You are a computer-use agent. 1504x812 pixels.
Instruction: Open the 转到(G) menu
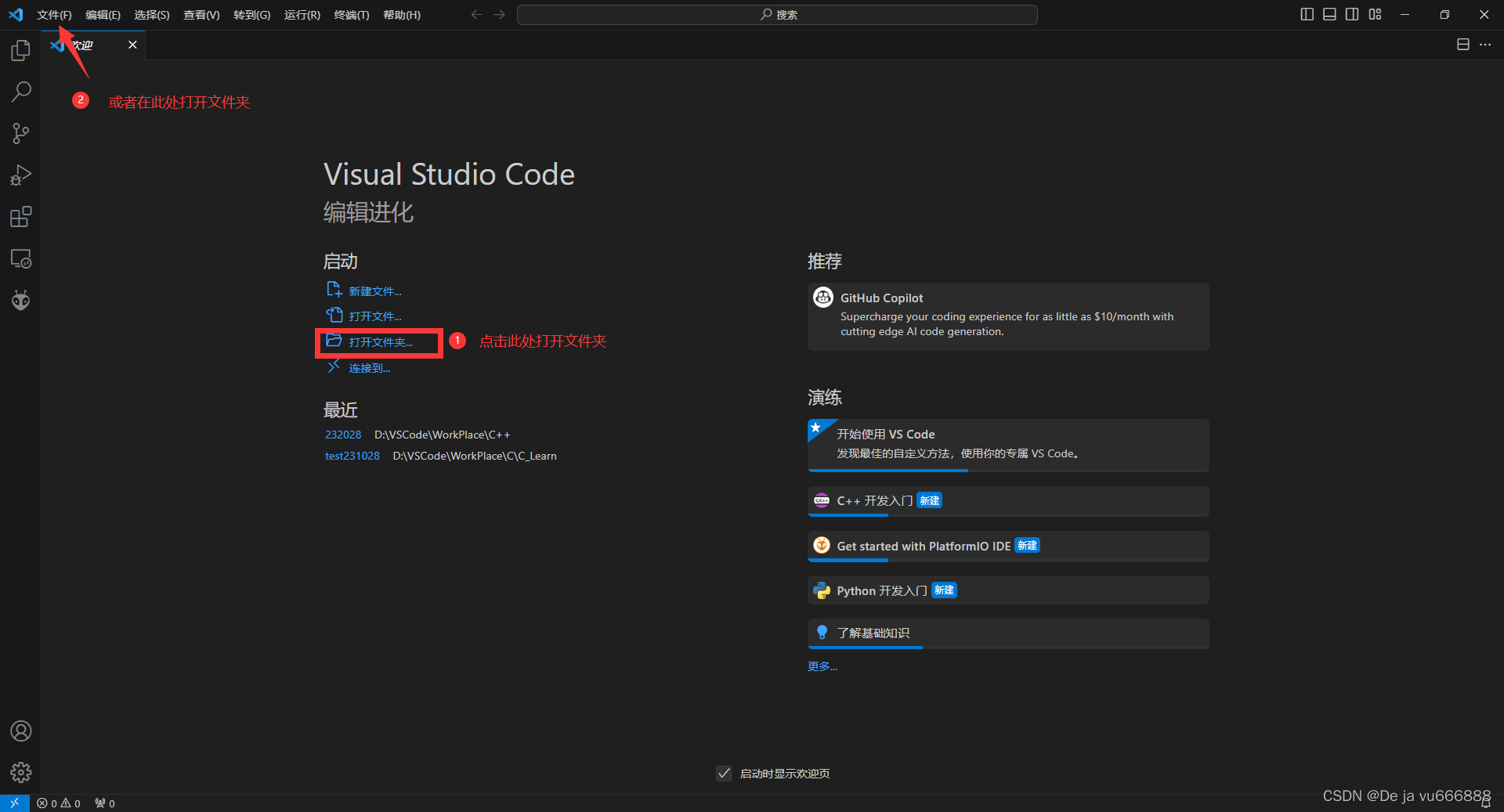(x=252, y=15)
